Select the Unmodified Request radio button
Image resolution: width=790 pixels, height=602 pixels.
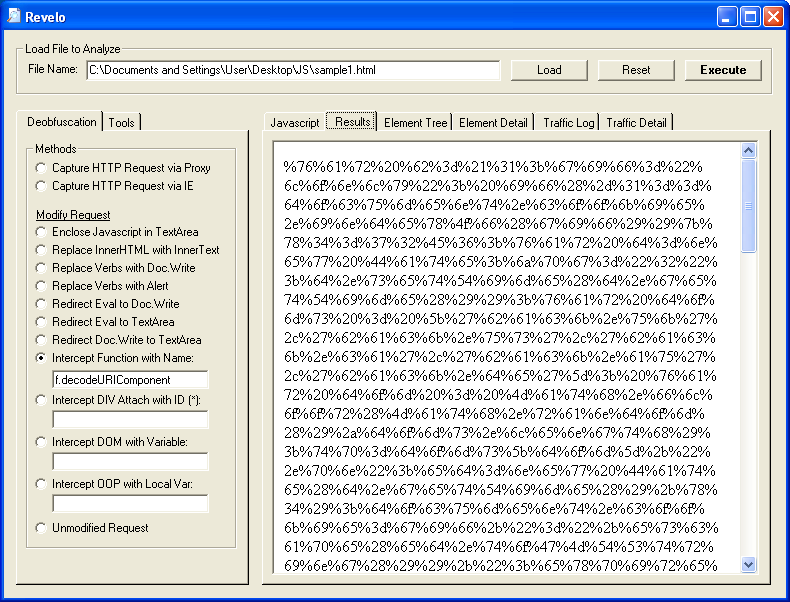coord(40,528)
